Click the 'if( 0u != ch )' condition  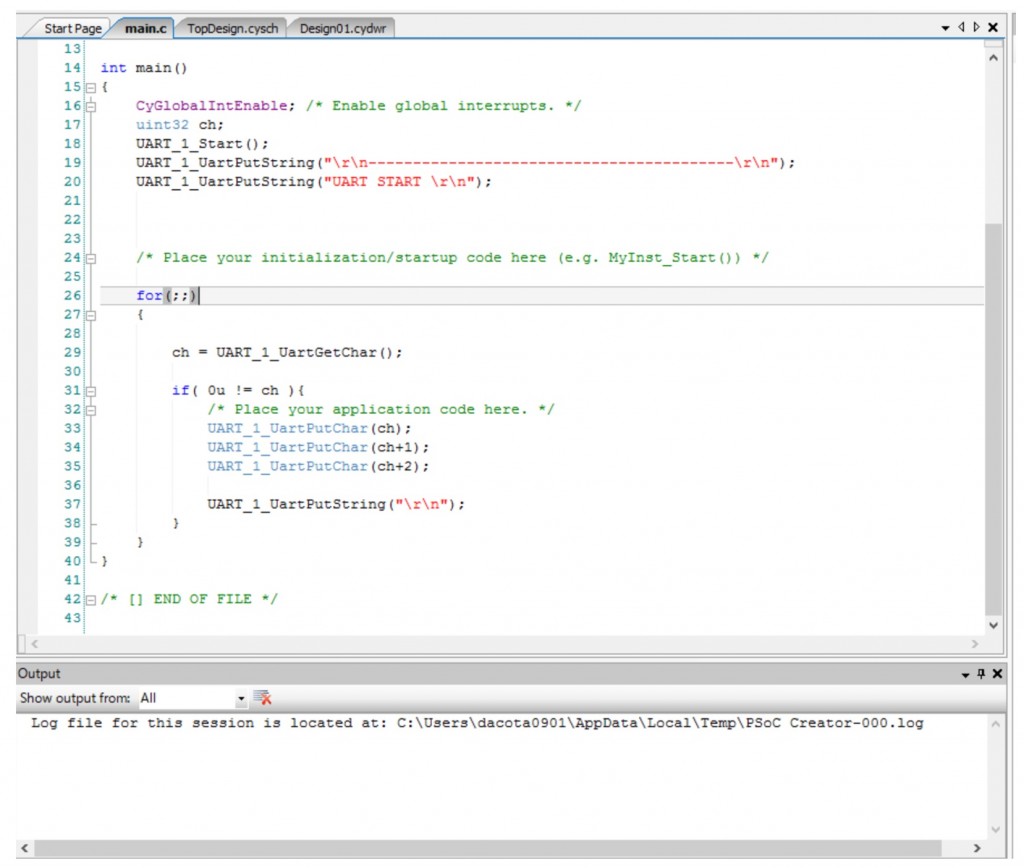(x=238, y=391)
